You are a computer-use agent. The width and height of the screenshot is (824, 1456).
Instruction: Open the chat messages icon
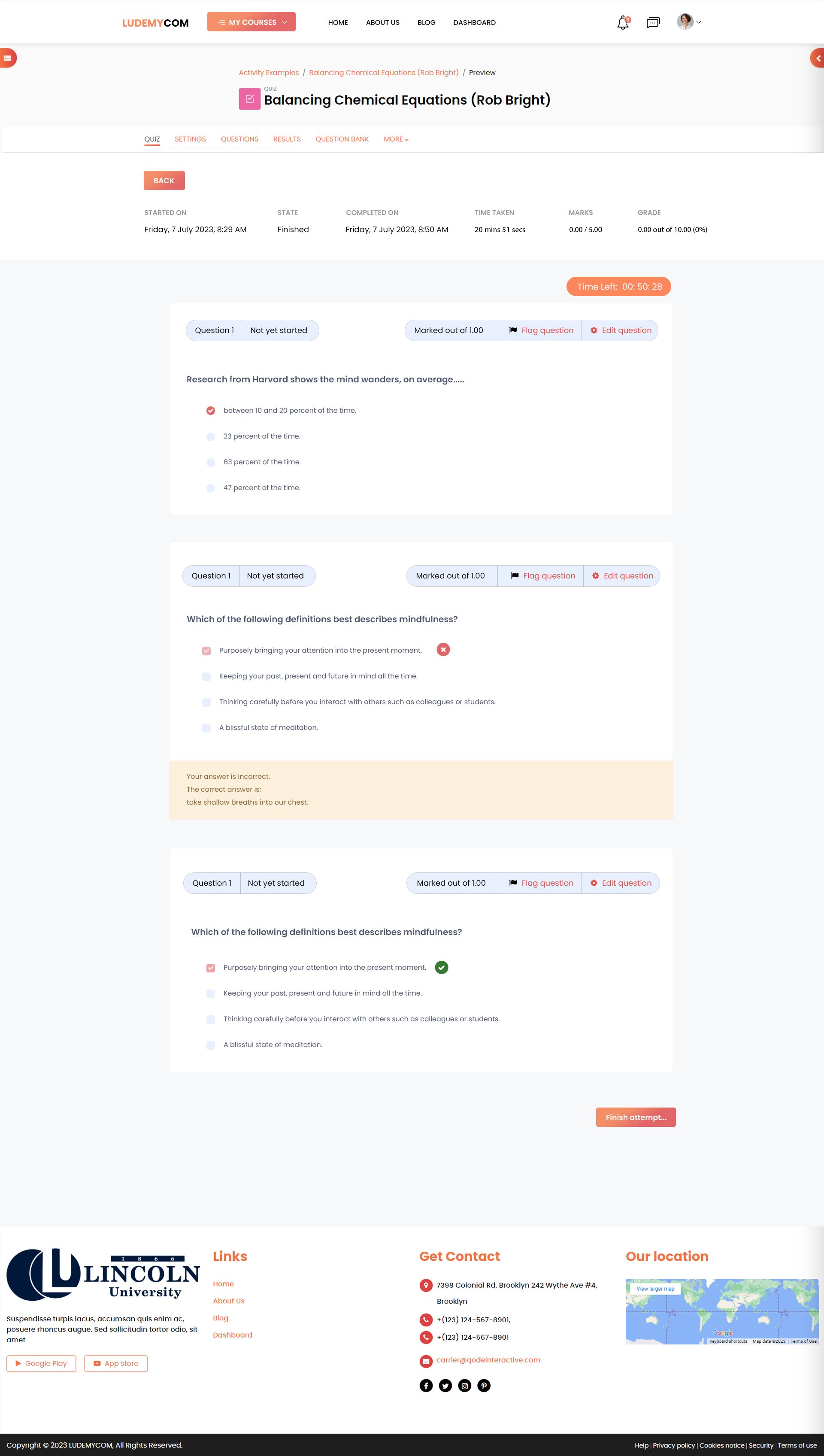tap(652, 23)
